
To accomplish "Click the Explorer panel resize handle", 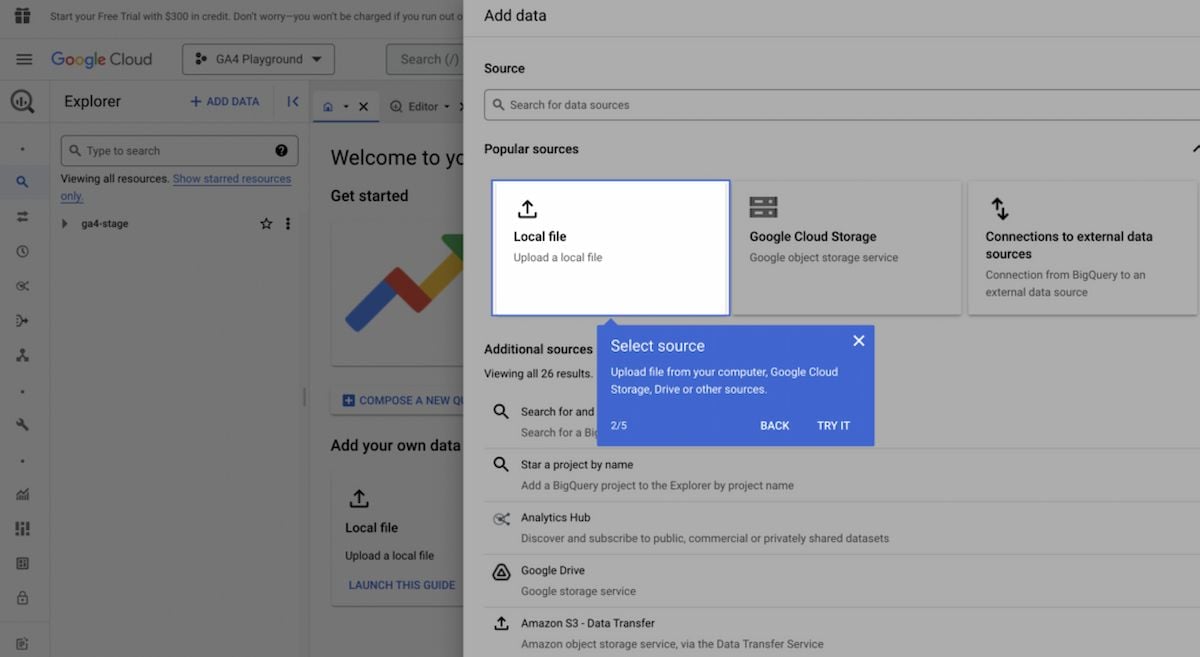I will (304, 397).
